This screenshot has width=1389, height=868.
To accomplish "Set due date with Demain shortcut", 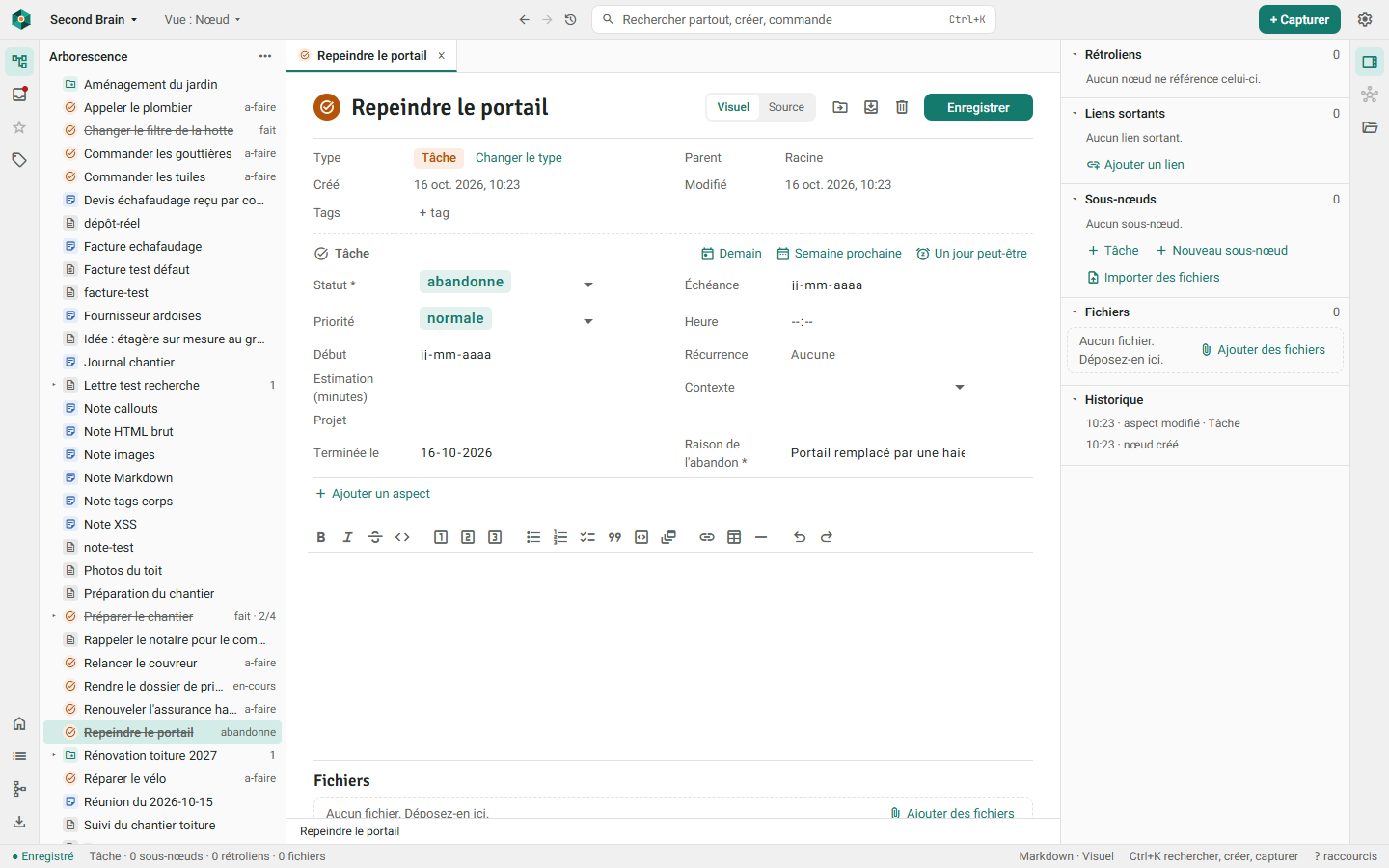I will click(731, 254).
